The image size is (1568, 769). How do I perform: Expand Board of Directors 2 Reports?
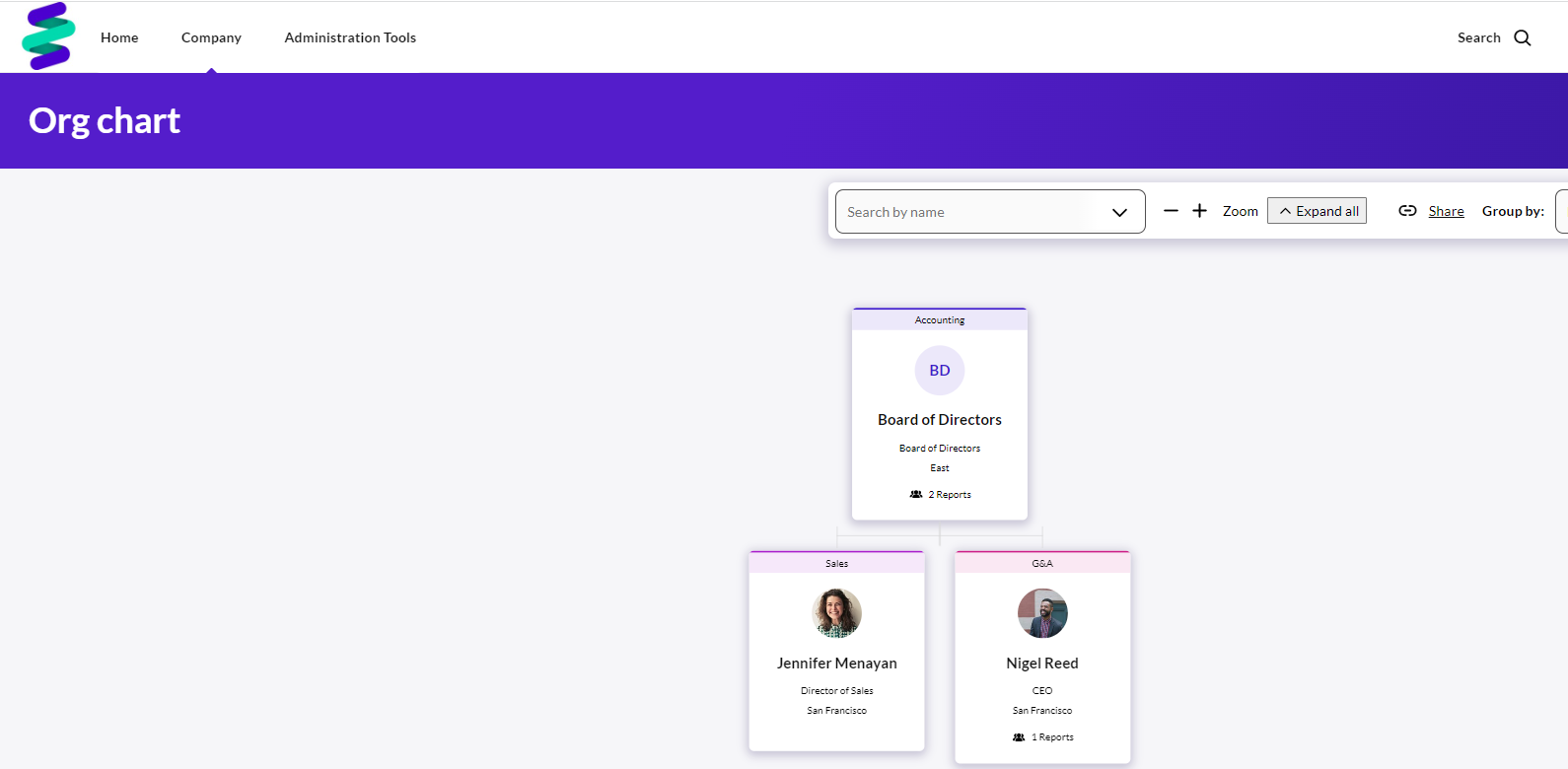click(941, 495)
